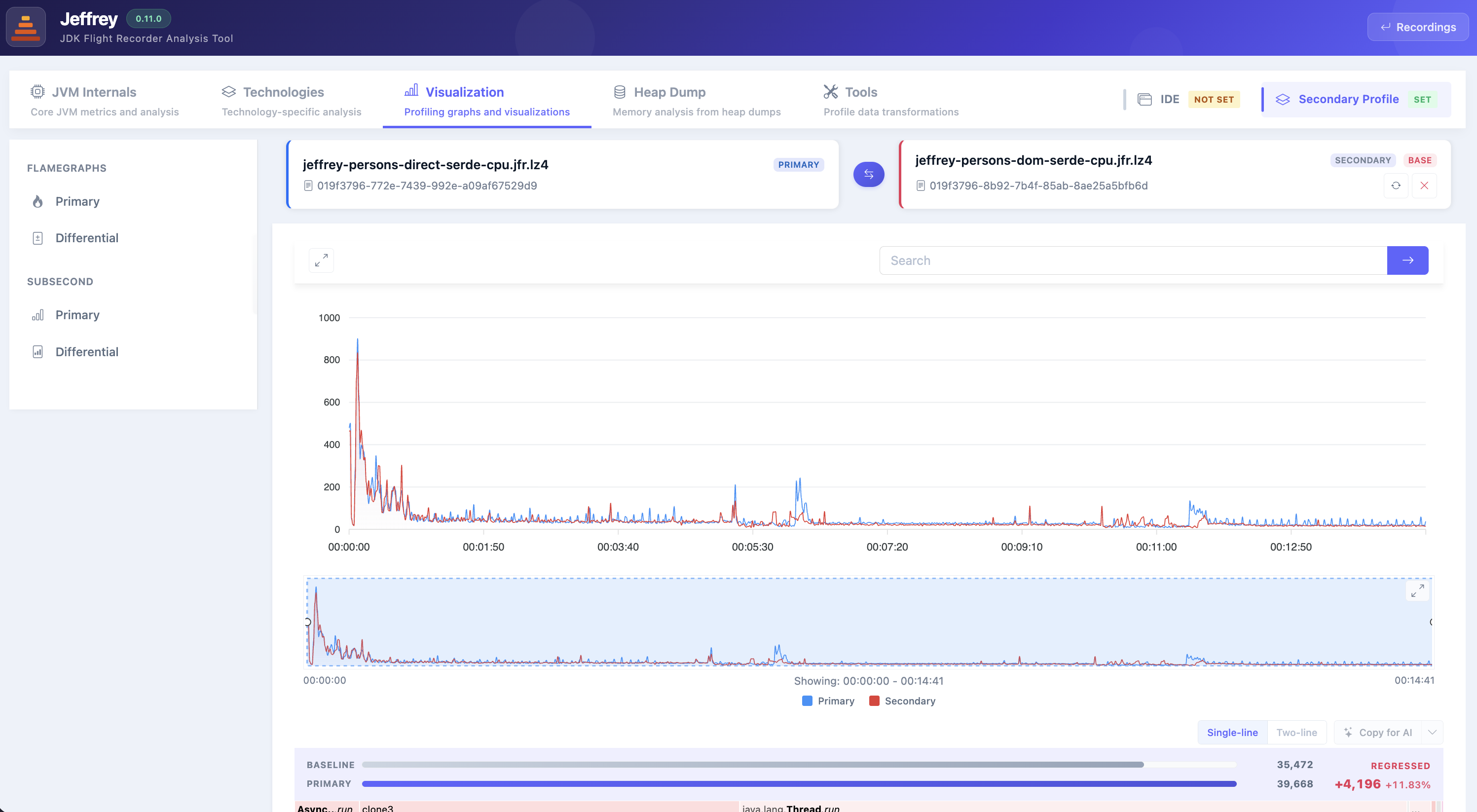The width and height of the screenshot is (1477, 812).
Task: Select the Visualization tab
Action: point(487,100)
